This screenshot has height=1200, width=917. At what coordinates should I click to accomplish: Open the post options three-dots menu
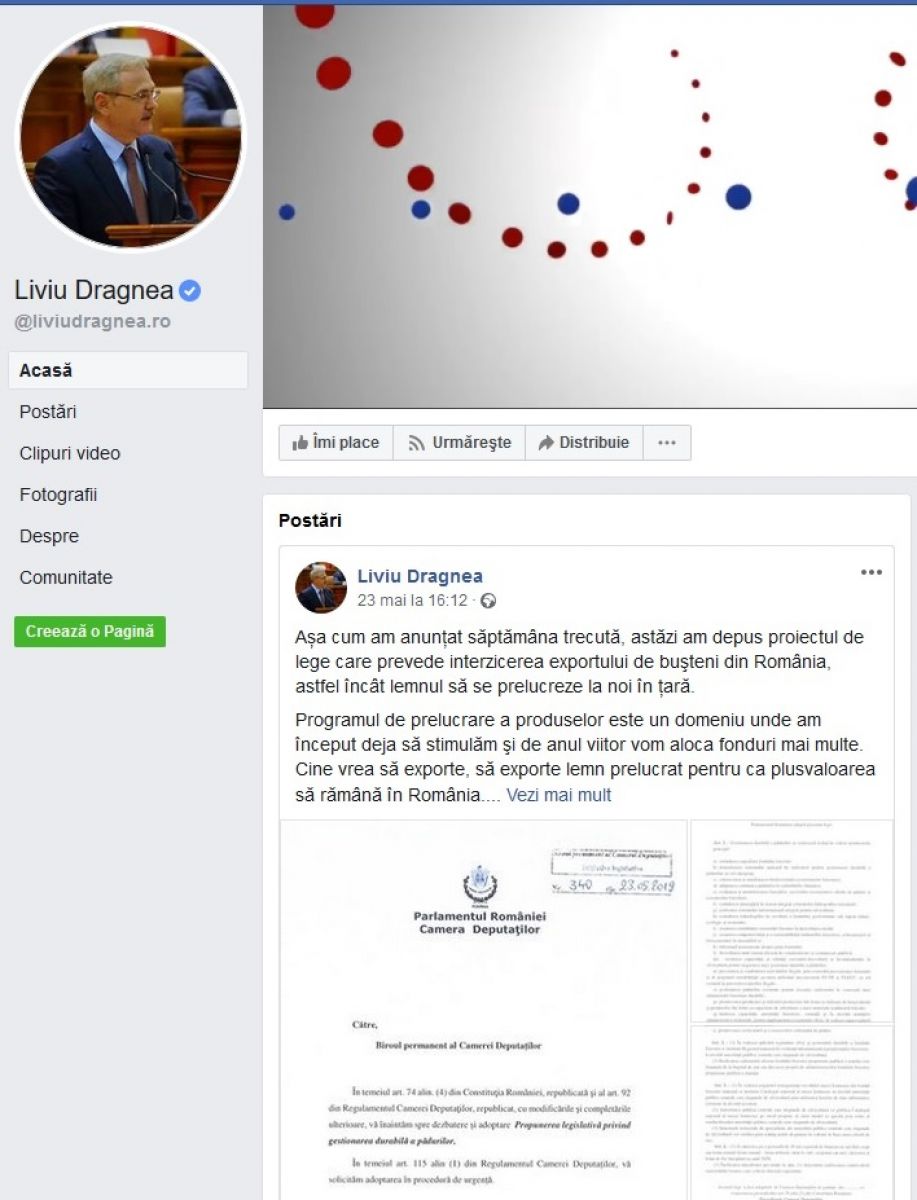point(872,573)
